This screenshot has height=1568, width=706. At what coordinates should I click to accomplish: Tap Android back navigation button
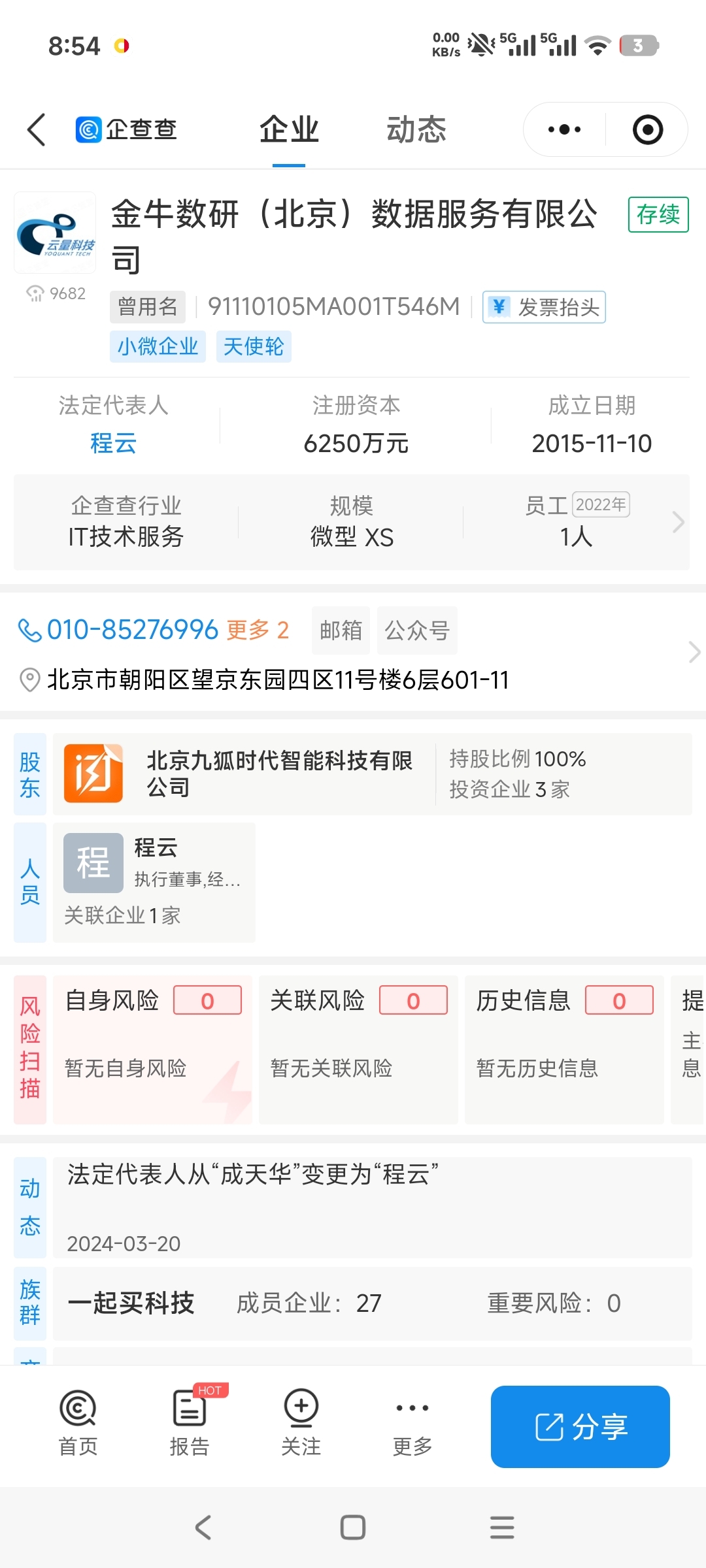(x=203, y=1527)
